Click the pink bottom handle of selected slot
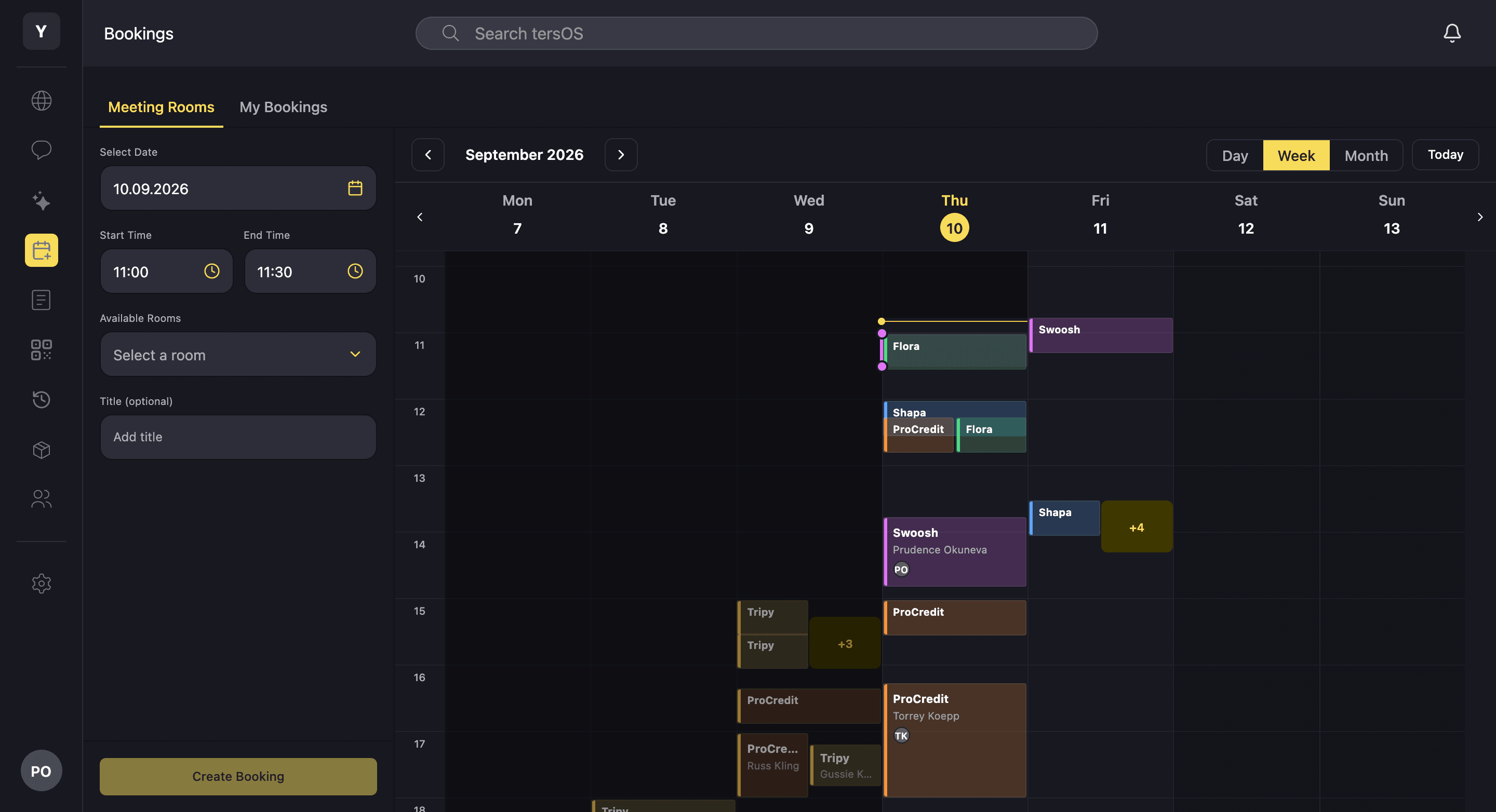 [x=881, y=366]
